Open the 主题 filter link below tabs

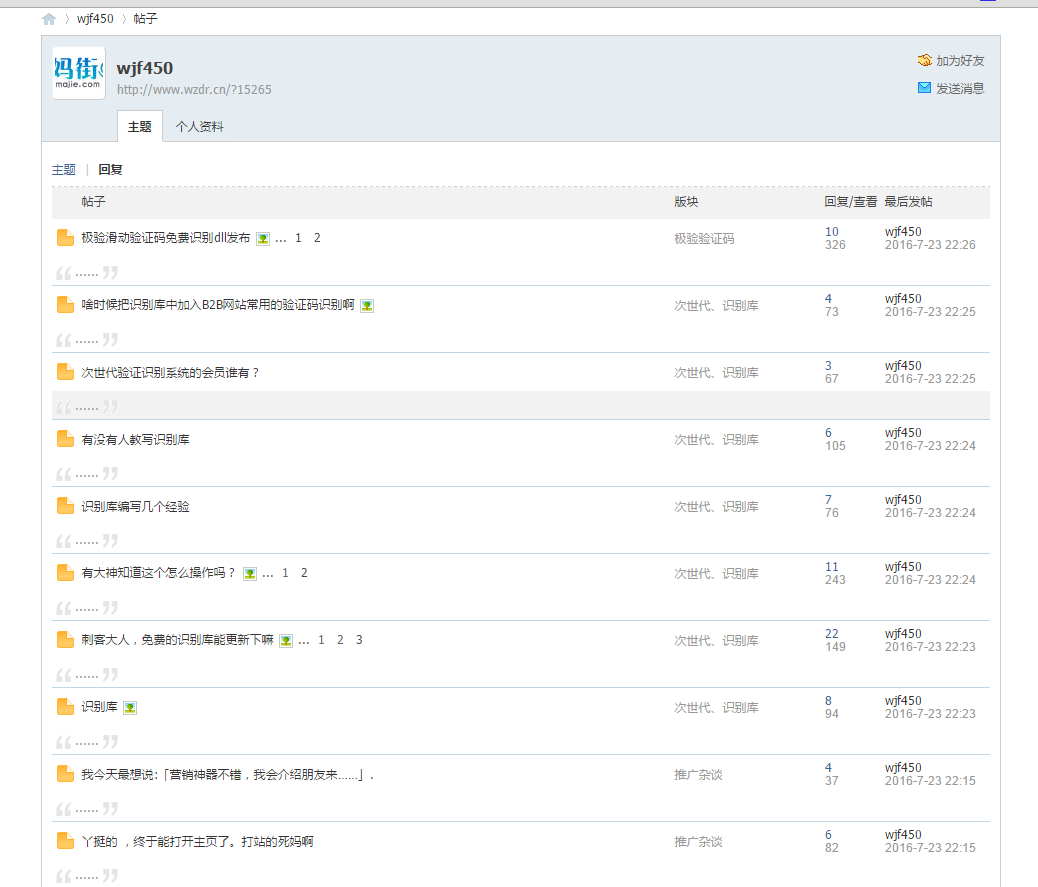[x=63, y=170]
